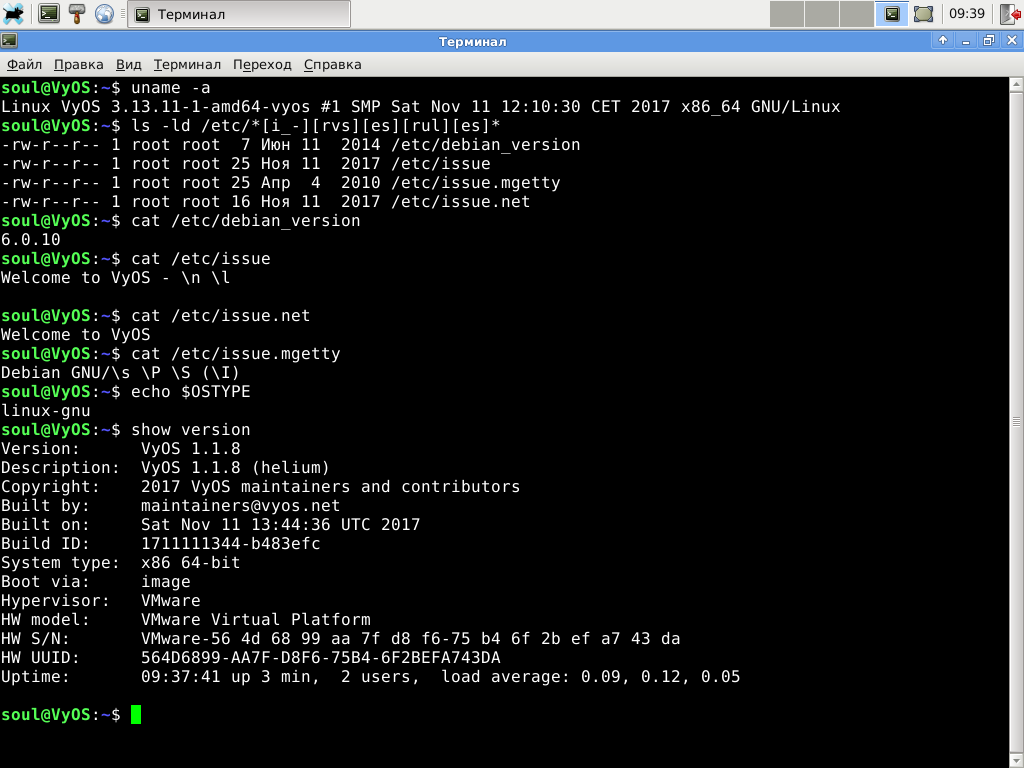The width and height of the screenshot is (1024, 768).
Task: Switch to the third workspace in pager
Action: click(856, 14)
